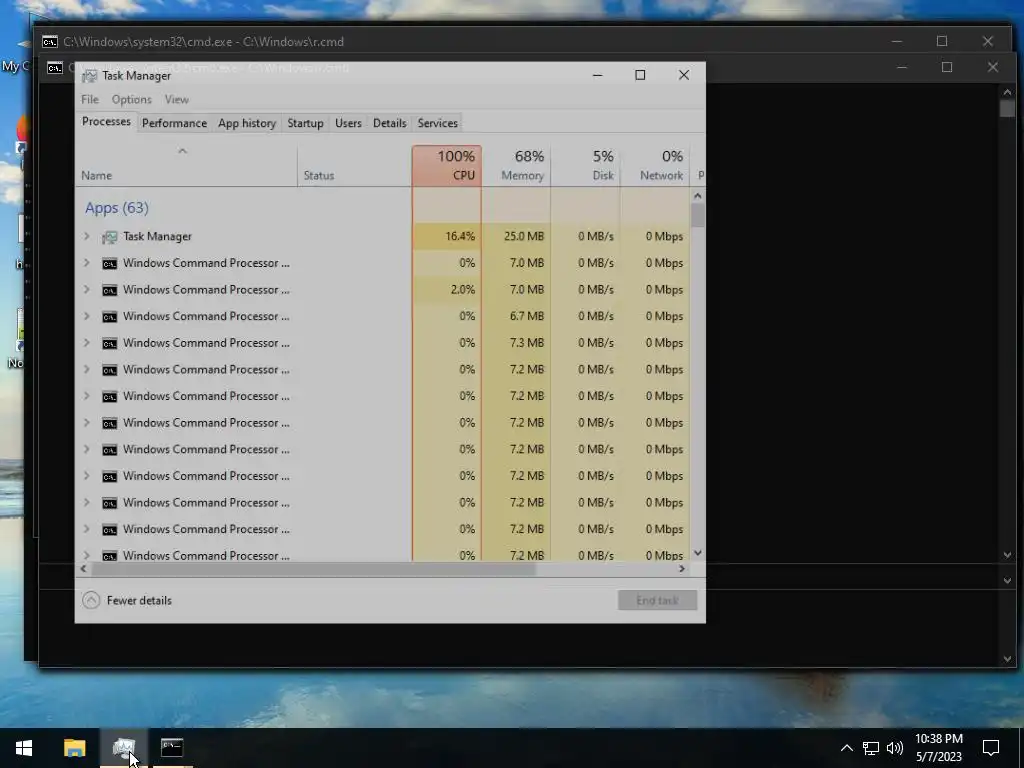Switch to the Startup tab
This screenshot has height=768, width=1024.
pyautogui.click(x=305, y=123)
